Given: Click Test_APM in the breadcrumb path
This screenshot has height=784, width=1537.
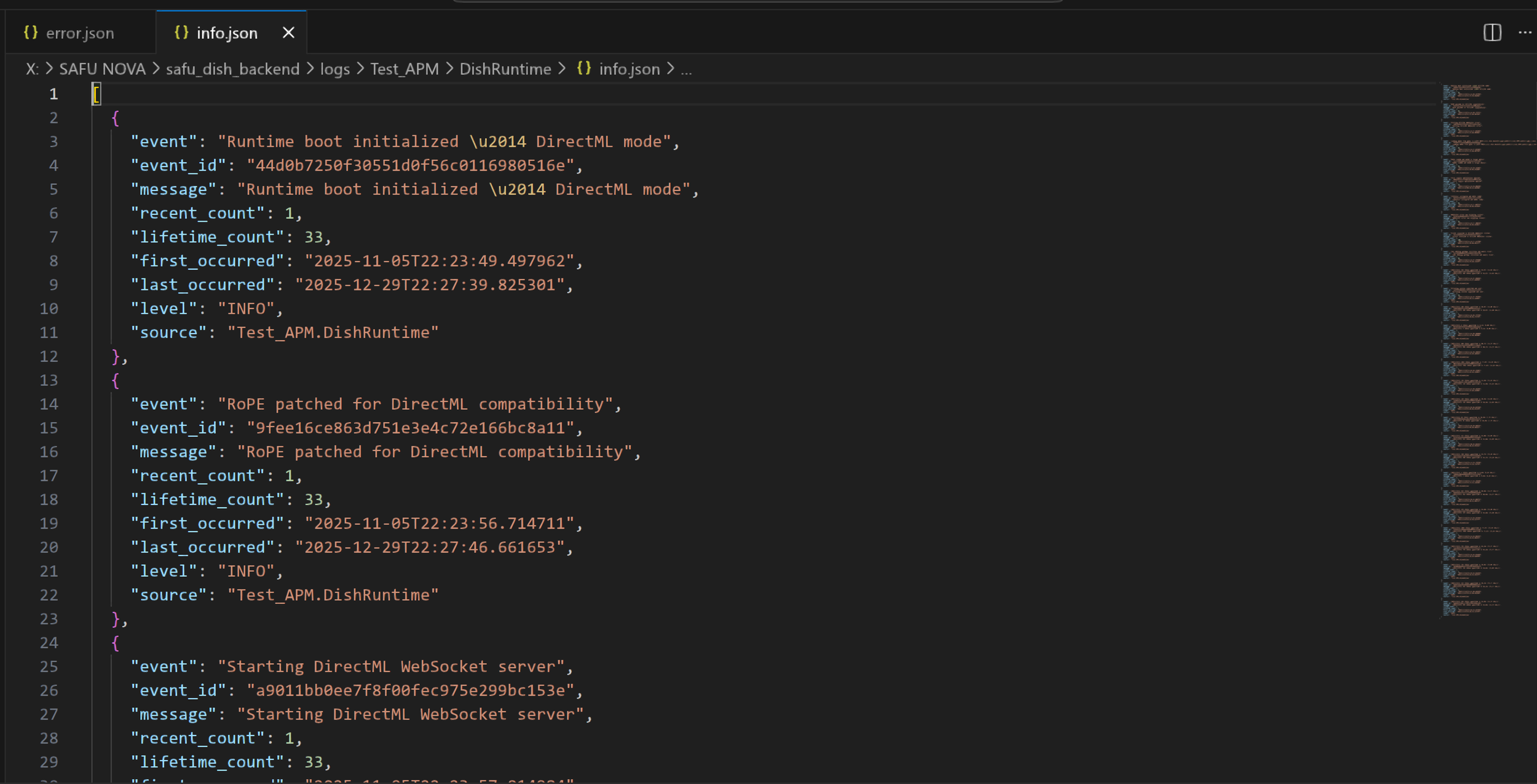Looking at the screenshot, I should click(405, 69).
